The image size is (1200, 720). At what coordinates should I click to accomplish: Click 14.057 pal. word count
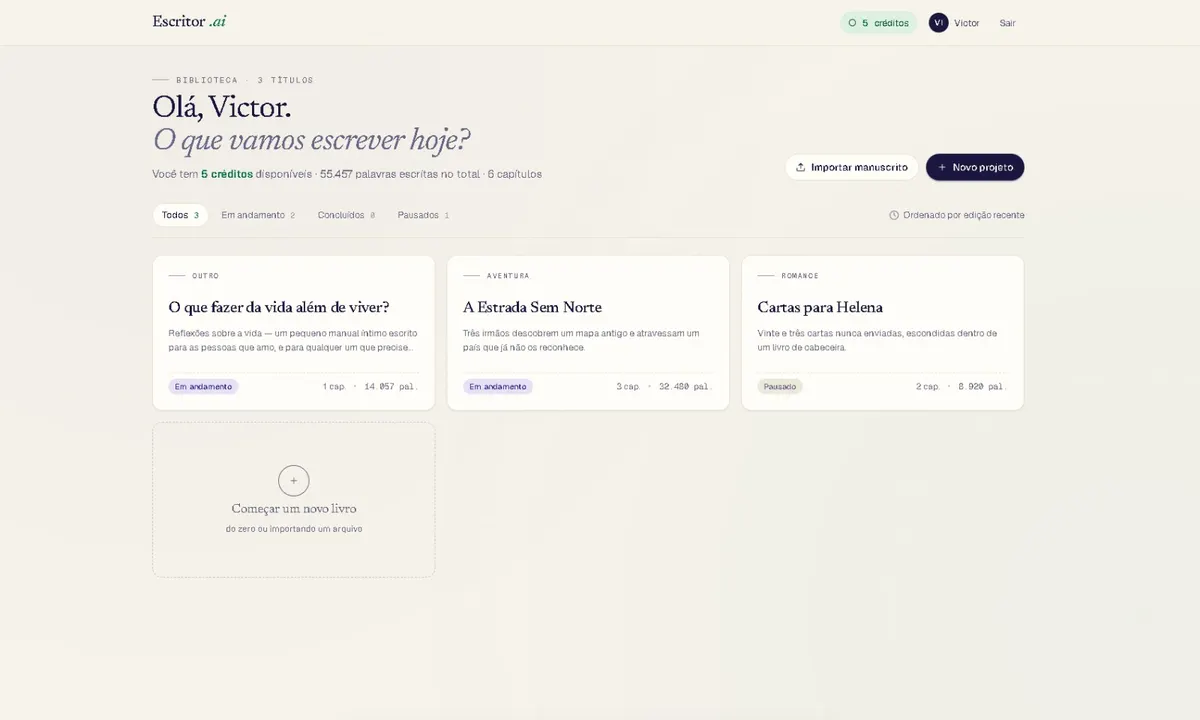click(x=391, y=386)
